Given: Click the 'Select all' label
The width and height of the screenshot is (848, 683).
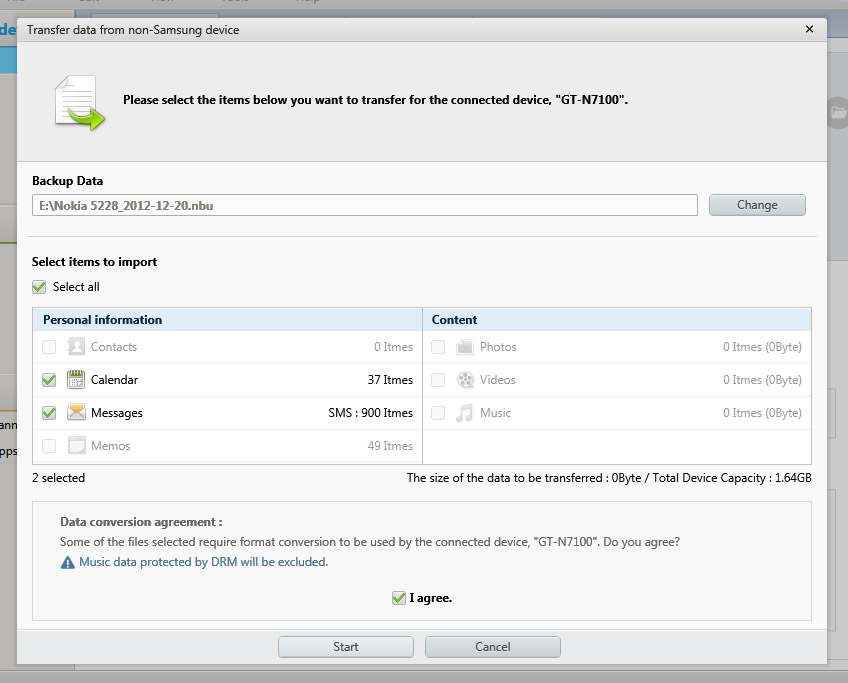Looking at the screenshot, I should pos(76,287).
